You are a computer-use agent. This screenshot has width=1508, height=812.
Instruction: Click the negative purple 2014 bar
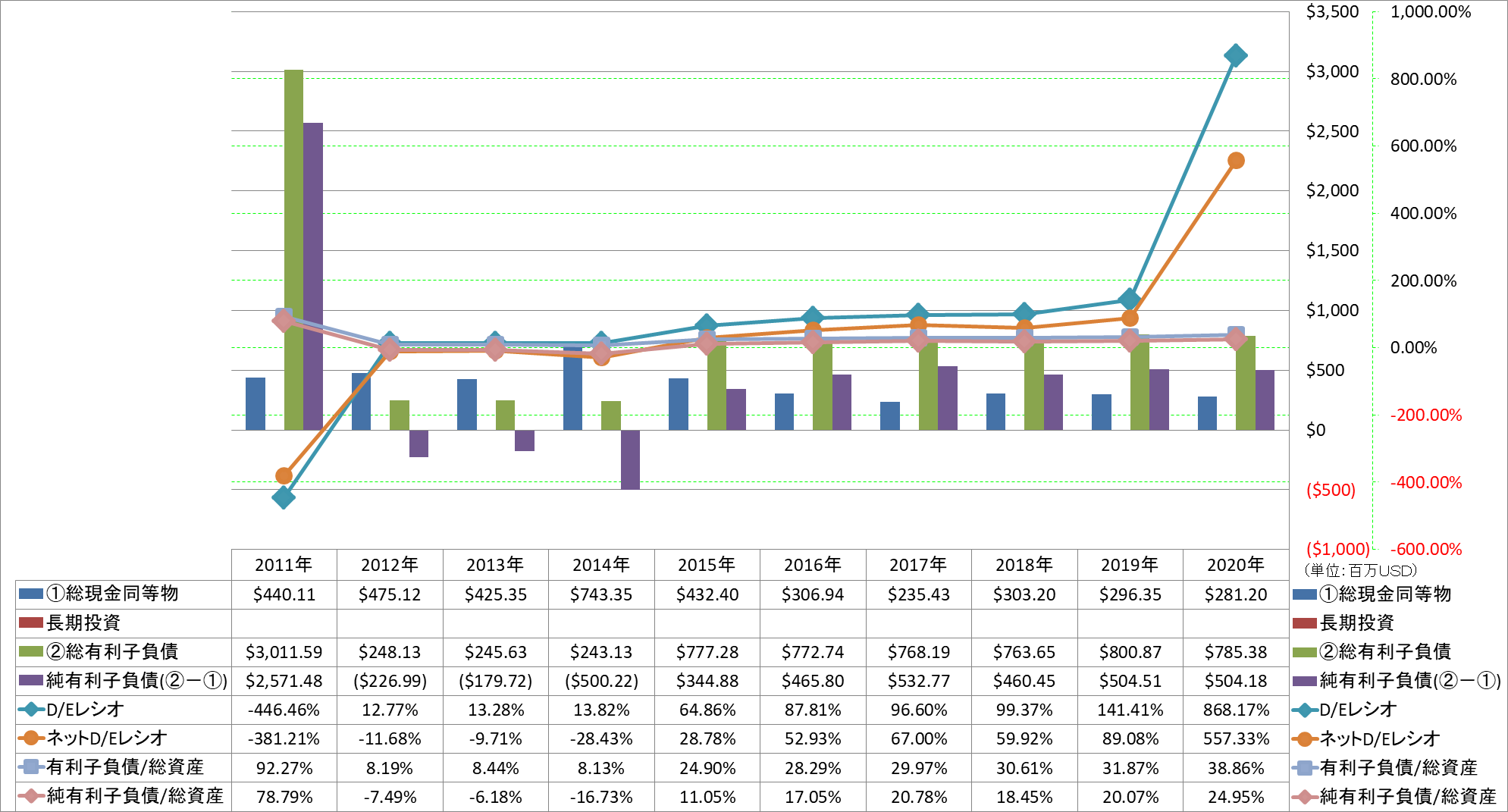tap(630, 459)
